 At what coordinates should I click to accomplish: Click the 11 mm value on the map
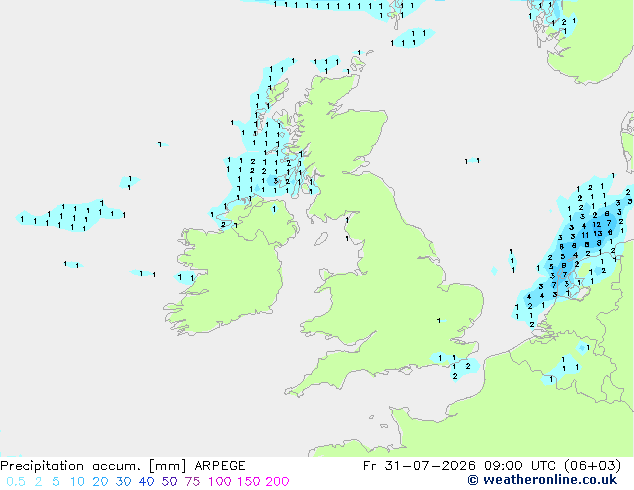click(585, 235)
